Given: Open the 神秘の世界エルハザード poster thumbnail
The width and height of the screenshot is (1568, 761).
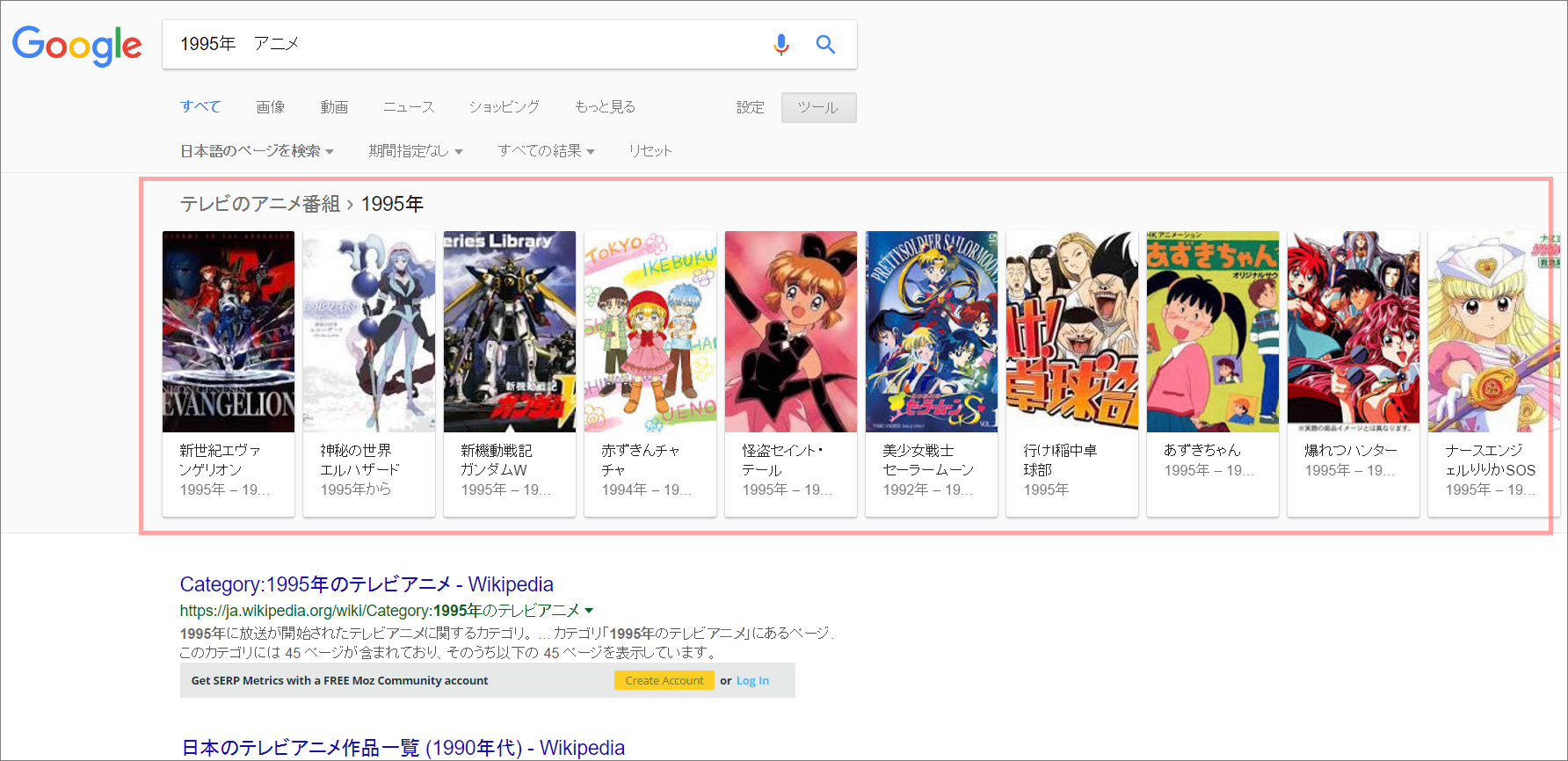Looking at the screenshot, I should tap(369, 331).
